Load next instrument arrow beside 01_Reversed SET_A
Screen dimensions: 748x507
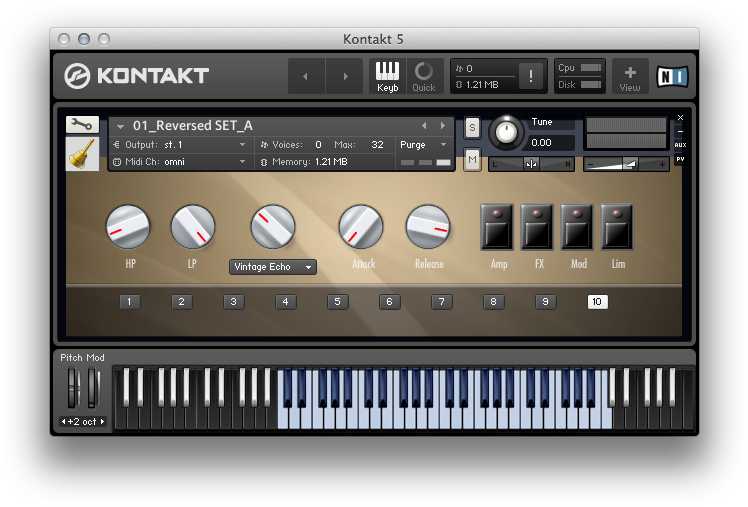tap(443, 125)
